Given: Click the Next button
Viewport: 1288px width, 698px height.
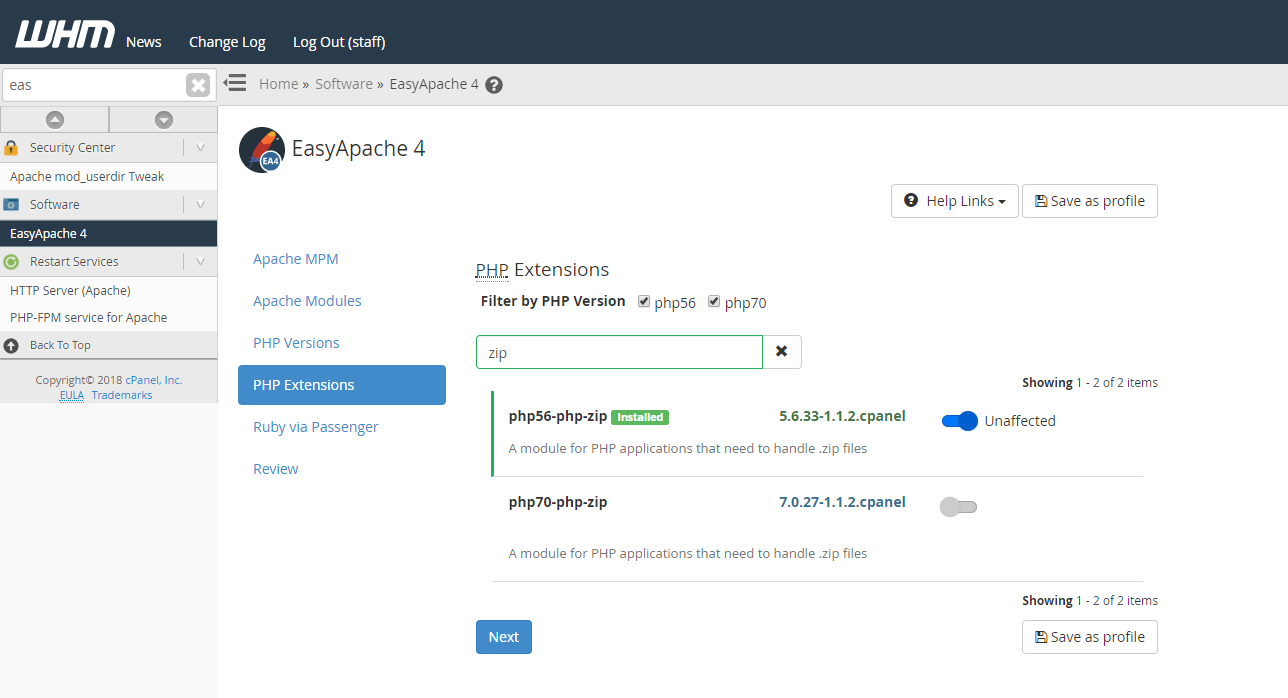Looking at the screenshot, I should pos(504,637).
